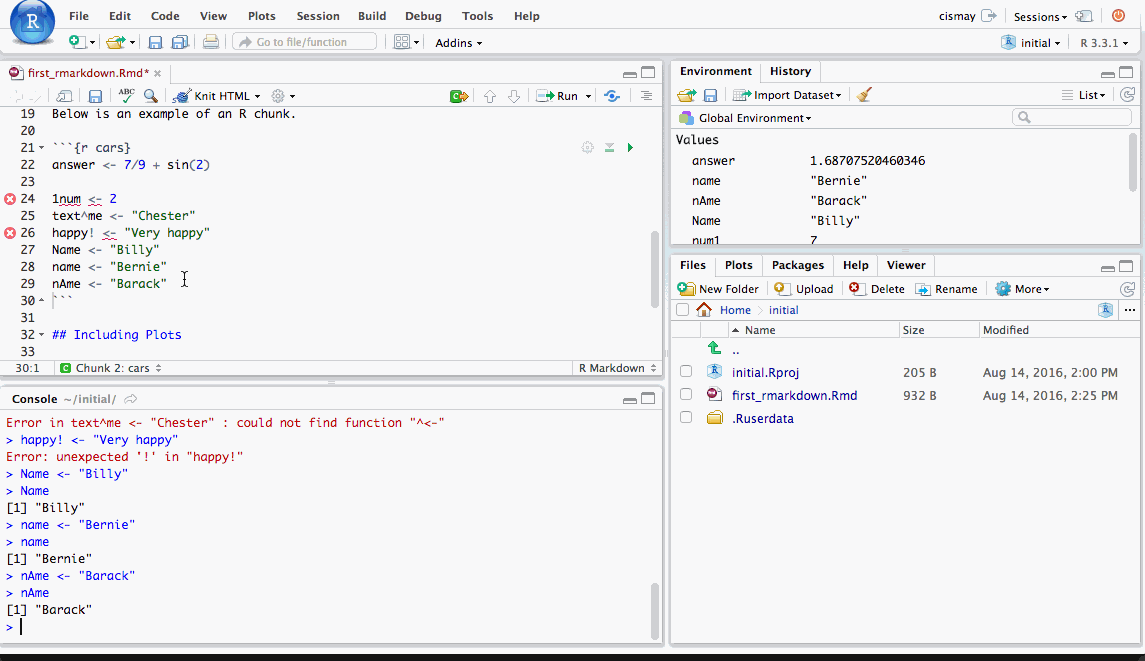Save the Rmd file from editor toolbar
Image resolution: width=1145 pixels, height=661 pixels.
click(x=95, y=96)
